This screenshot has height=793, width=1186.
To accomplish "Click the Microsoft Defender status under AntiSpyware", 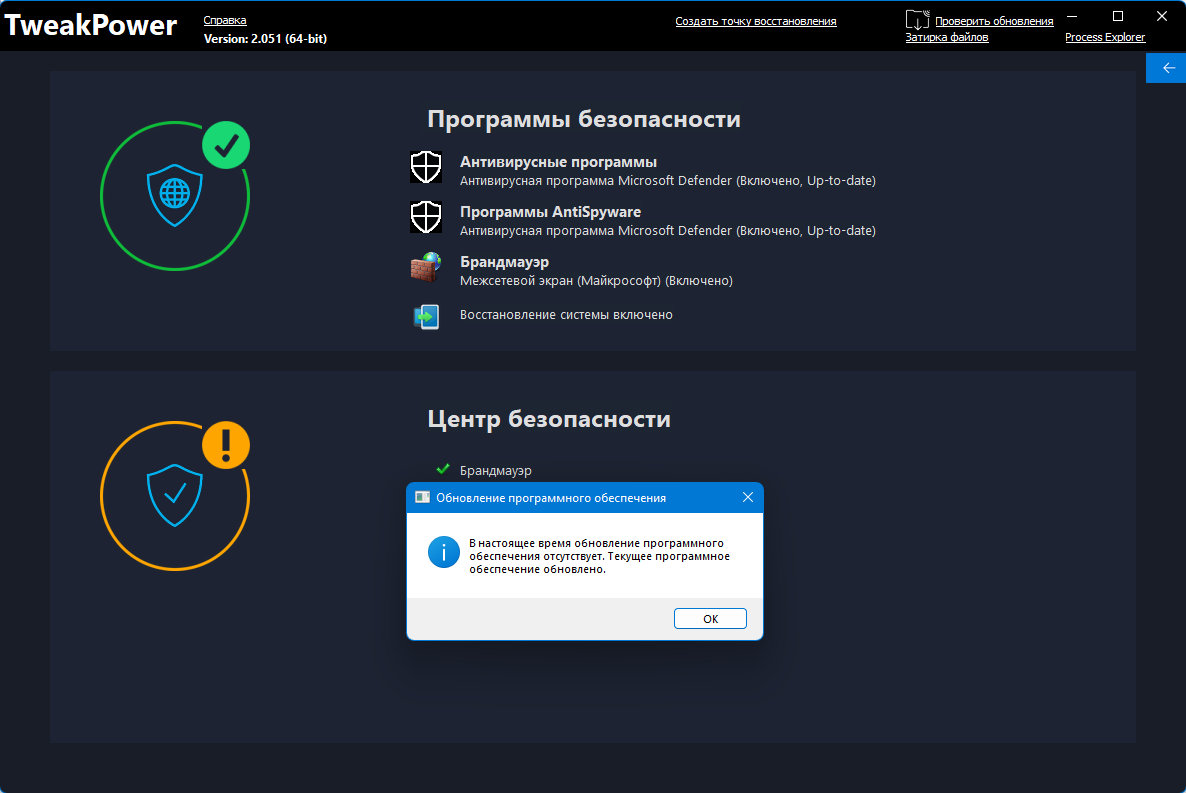I will click(668, 231).
